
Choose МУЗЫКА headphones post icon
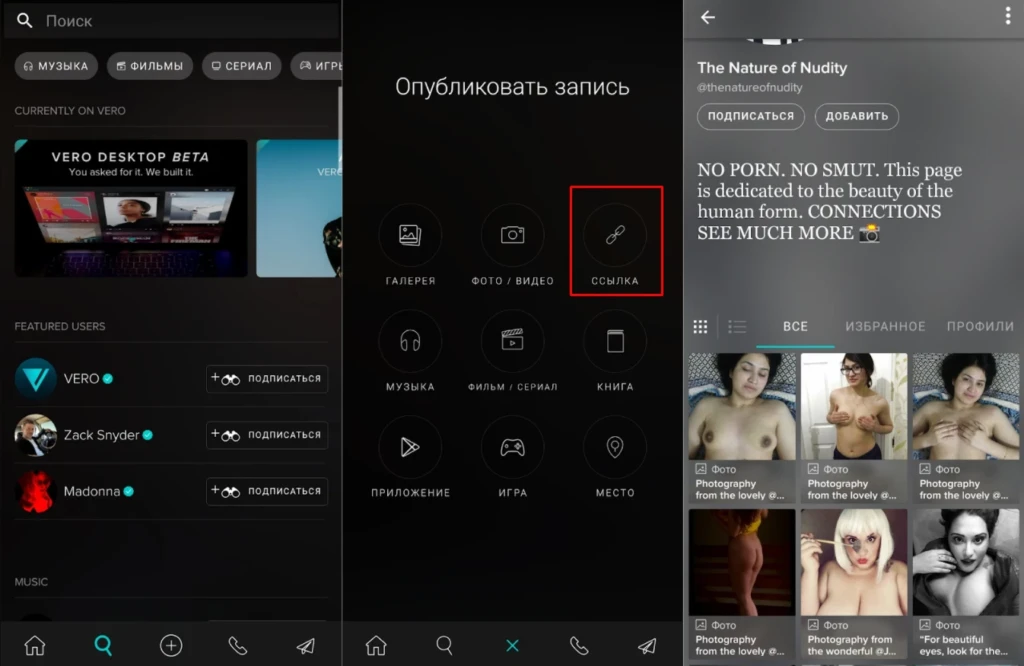click(x=410, y=341)
